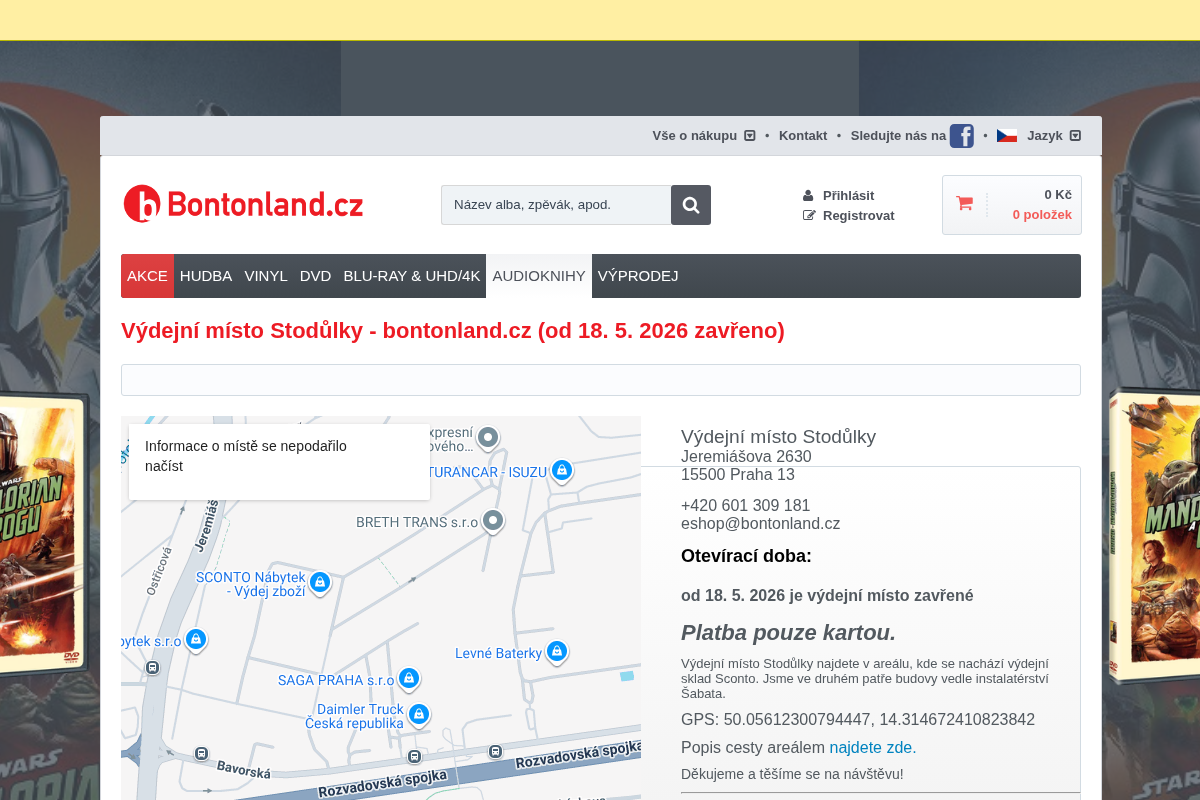Click the SAGA PRAHA s.r.o map marker
The width and height of the screenshot is (1200, 800).
(408, 679)
